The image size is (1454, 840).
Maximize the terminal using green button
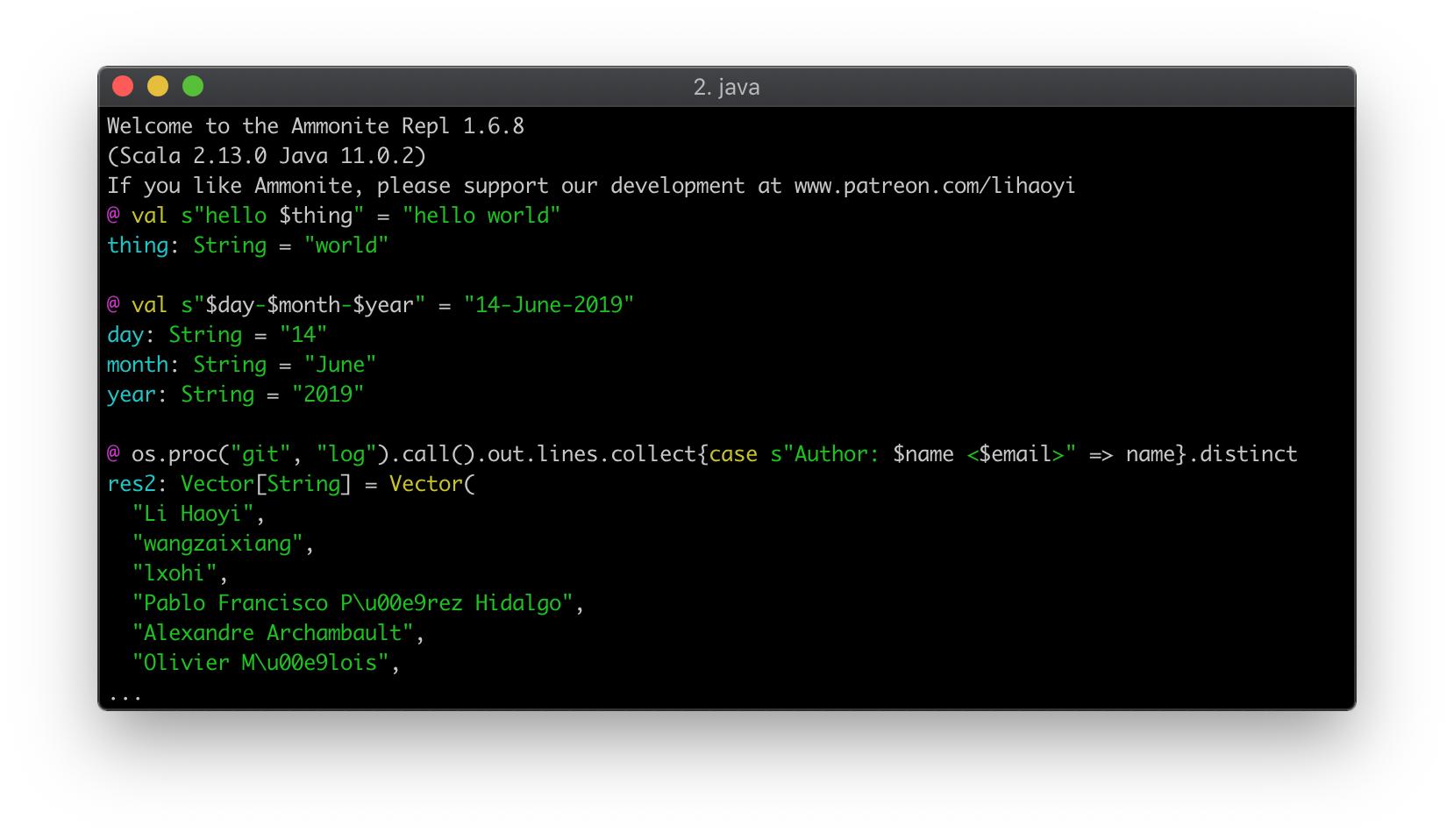193,86
